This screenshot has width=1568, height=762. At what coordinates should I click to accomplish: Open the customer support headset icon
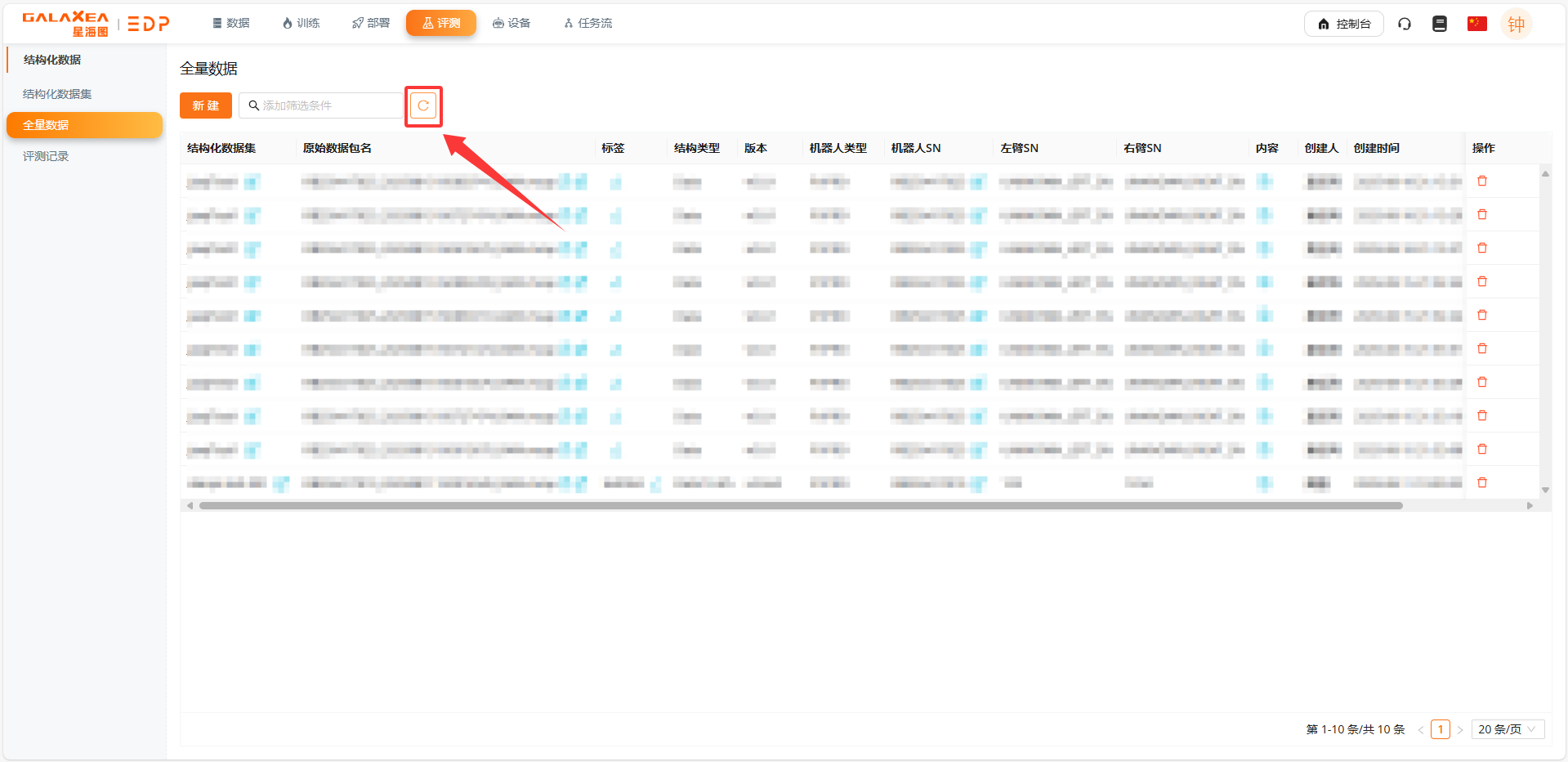point(1405,24)
